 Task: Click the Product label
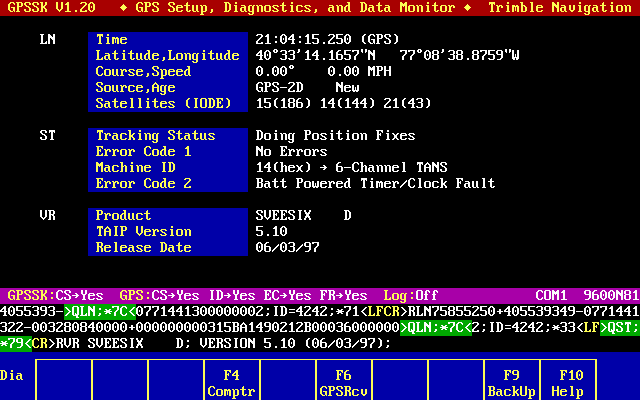123,216
